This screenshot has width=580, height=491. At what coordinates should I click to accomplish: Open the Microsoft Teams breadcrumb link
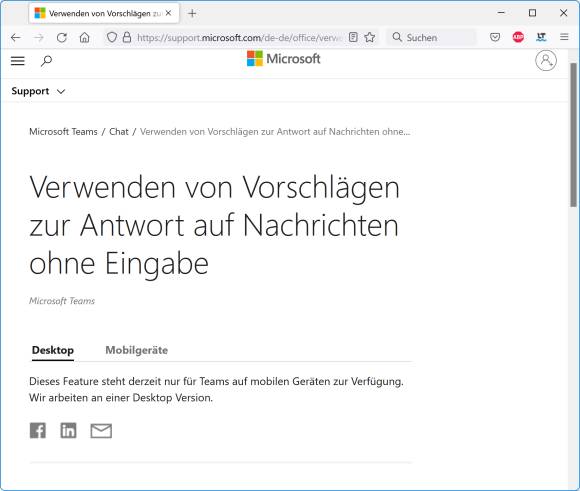[x=63, y=132]
